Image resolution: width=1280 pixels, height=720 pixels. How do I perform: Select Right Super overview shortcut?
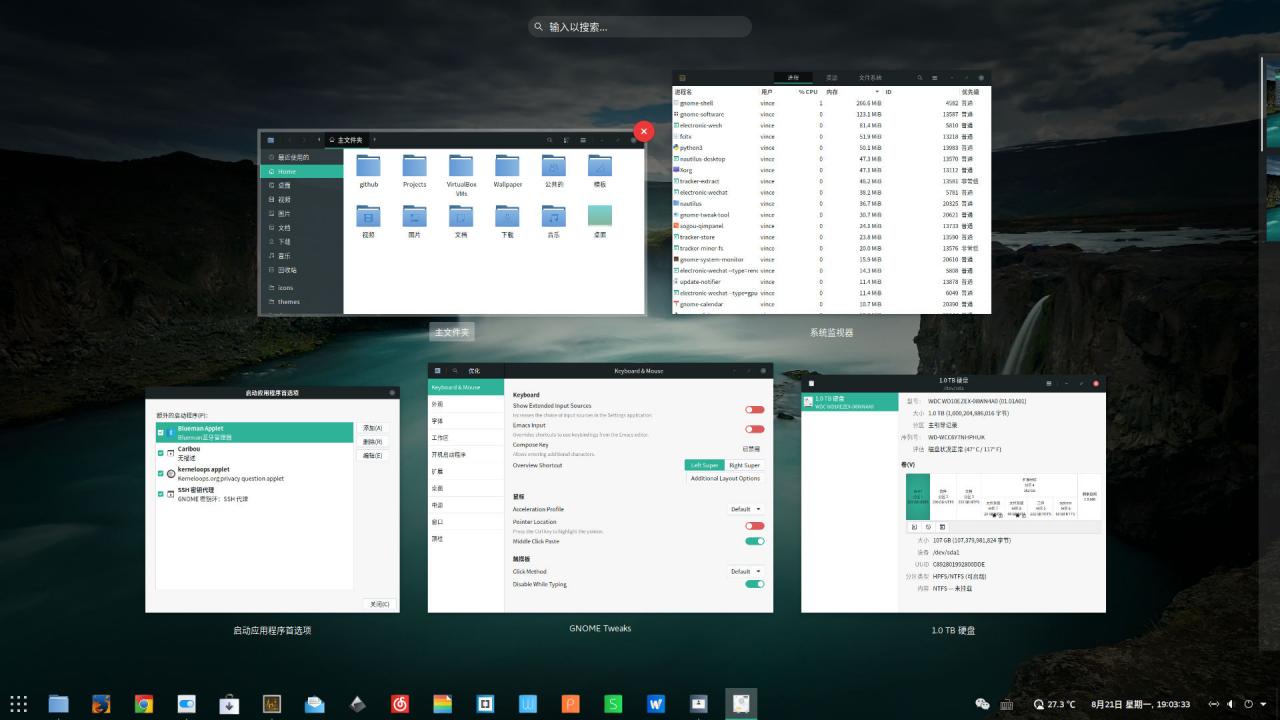coord(744,465)
